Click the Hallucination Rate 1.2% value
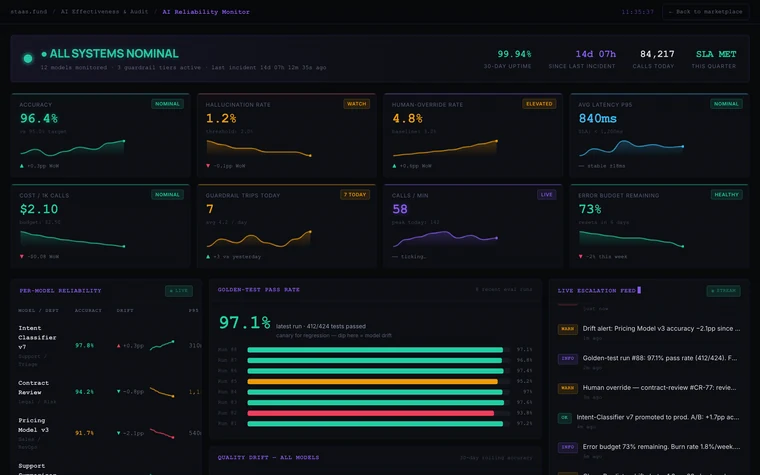Screen dimensions: 760x475 221,118
